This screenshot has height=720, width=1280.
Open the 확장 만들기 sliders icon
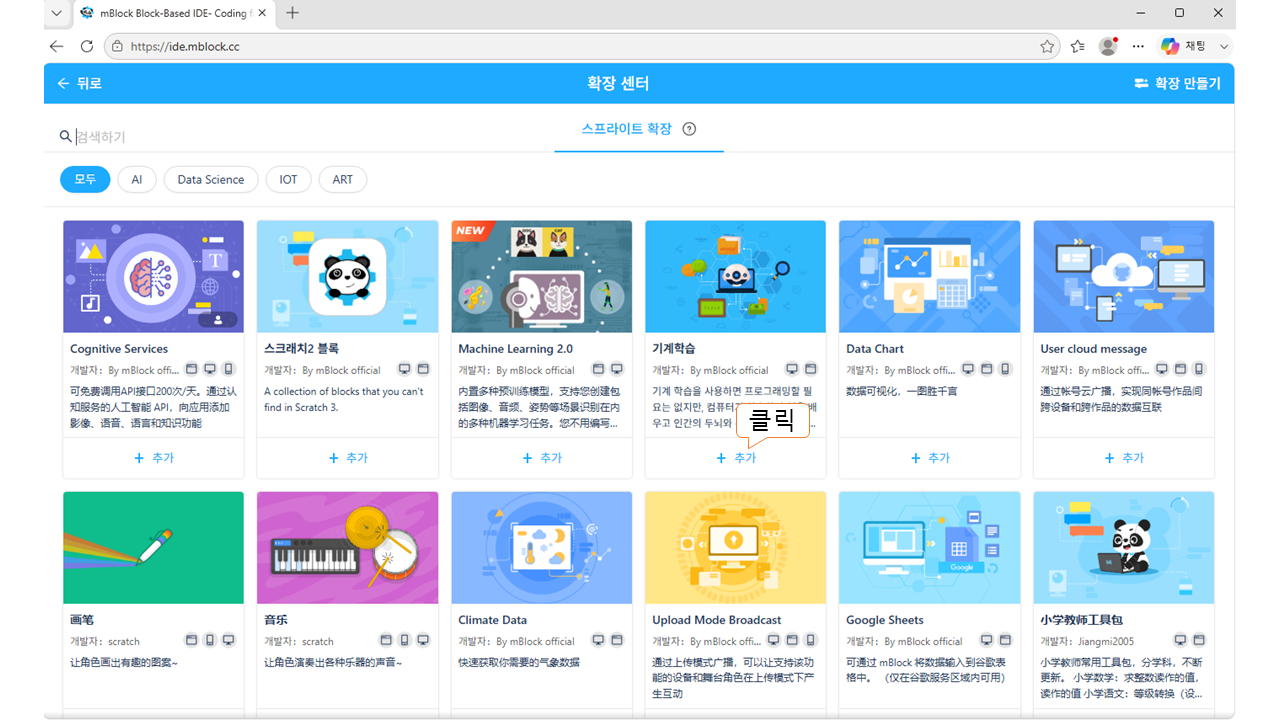click(x=1141, y=84)
